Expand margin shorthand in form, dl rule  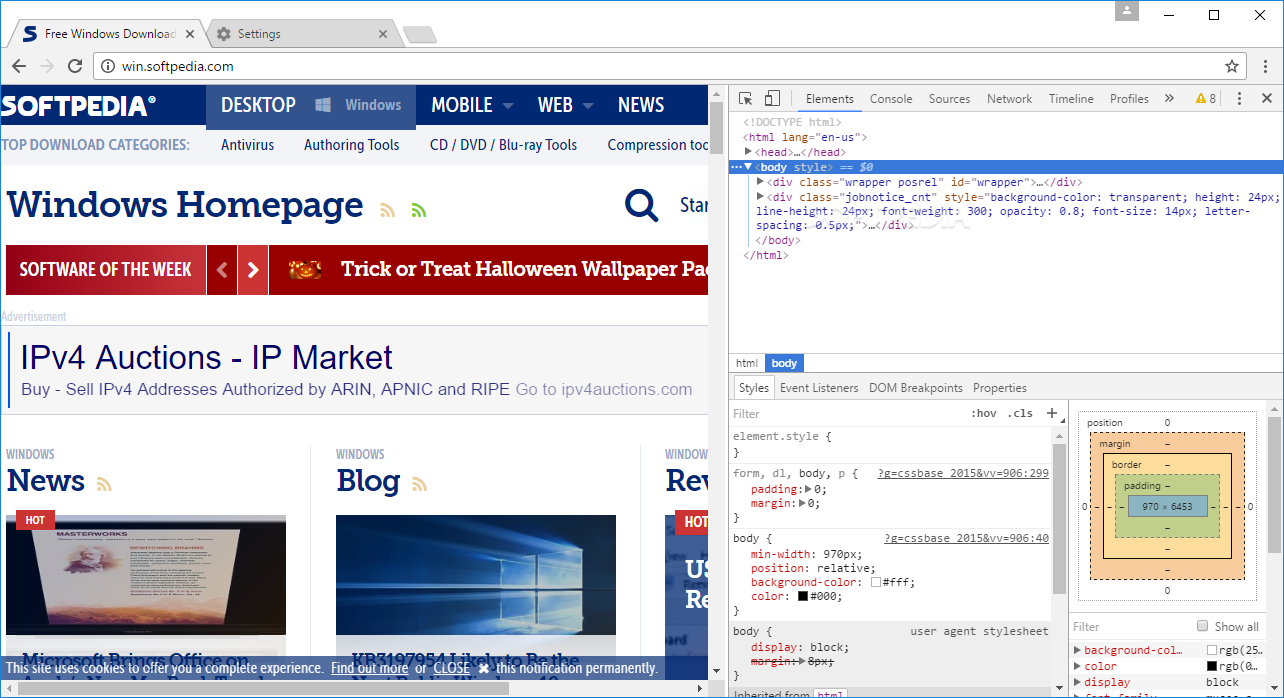802,504
